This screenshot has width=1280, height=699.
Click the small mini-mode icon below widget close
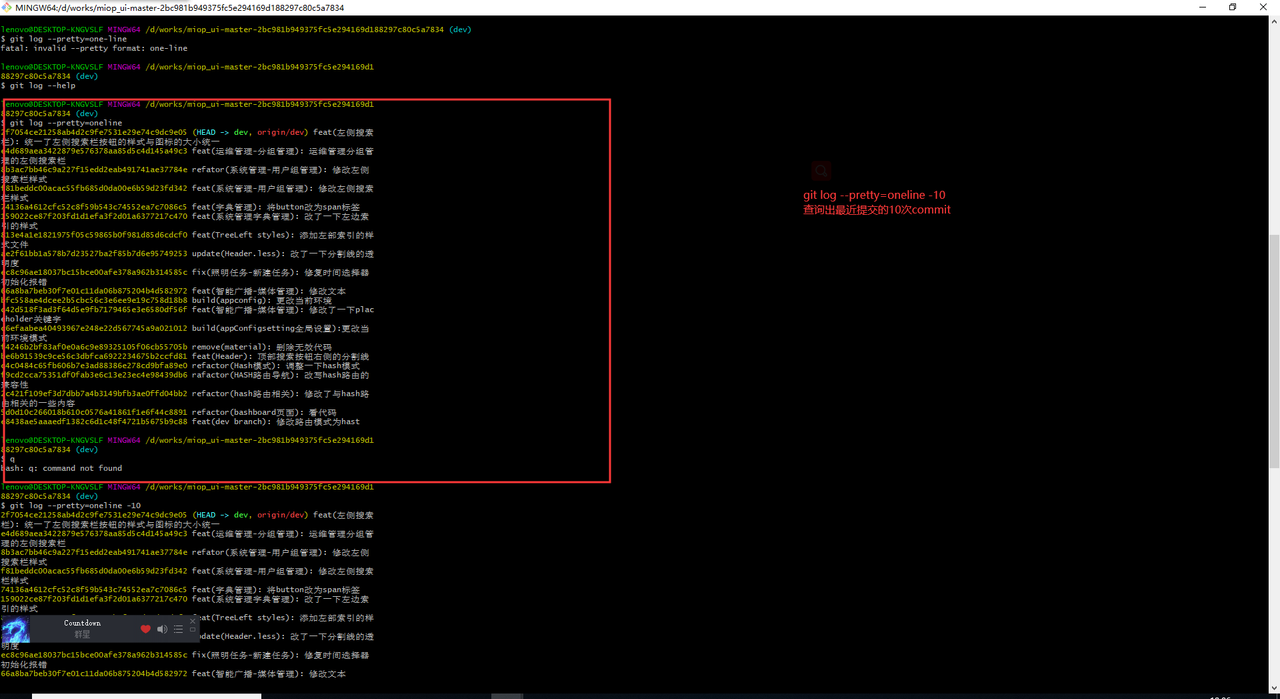click(x=193, y=631)
